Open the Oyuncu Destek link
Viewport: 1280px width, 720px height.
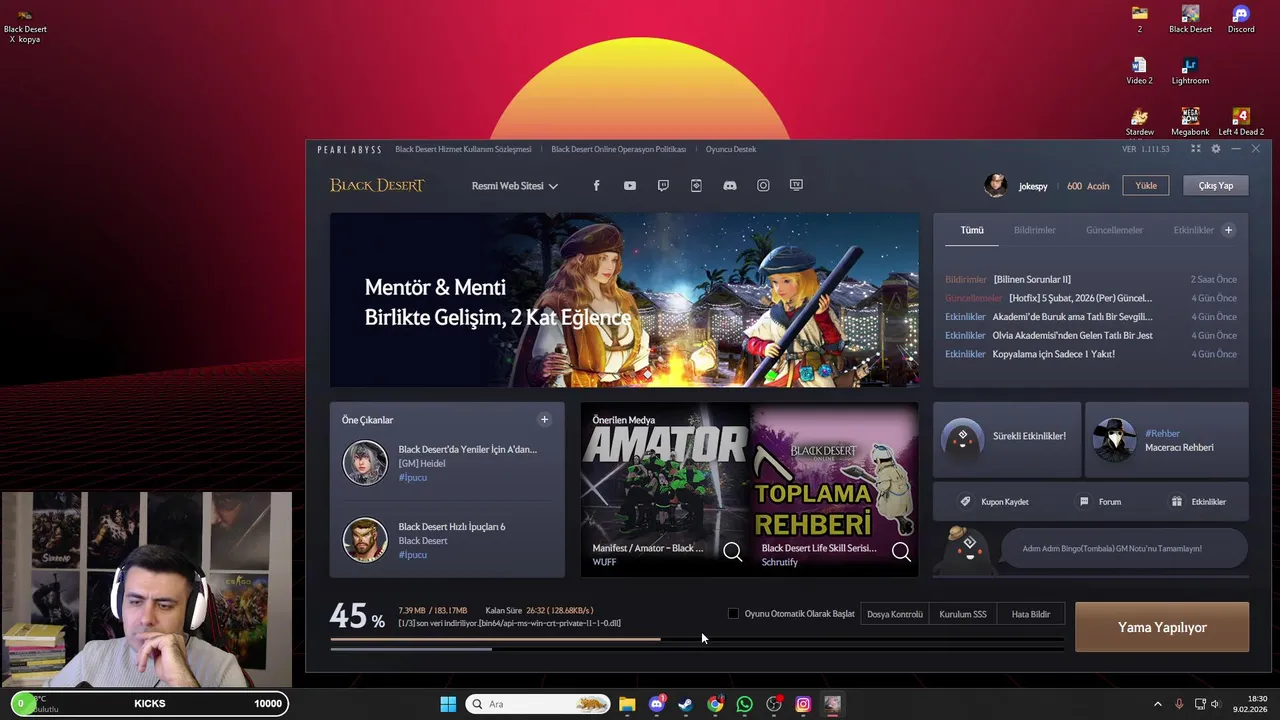731,149
